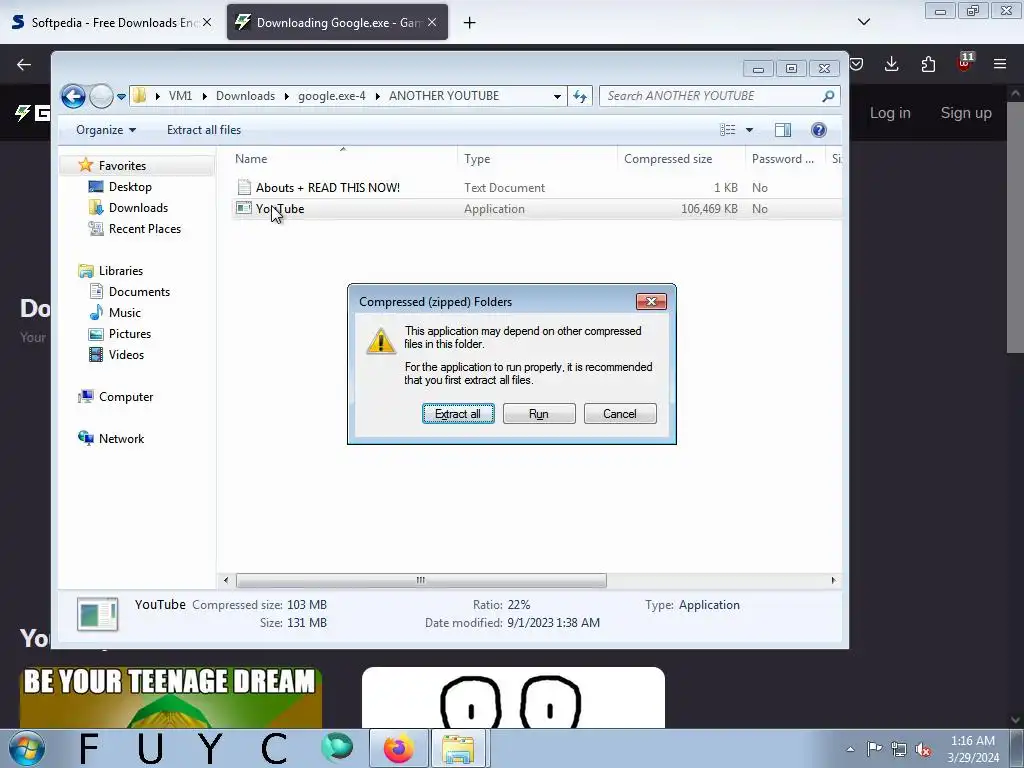This screenshot has width=1024, height=768.
Task: Toggle the preview pane icon
Action: click(x=783, y=130)
